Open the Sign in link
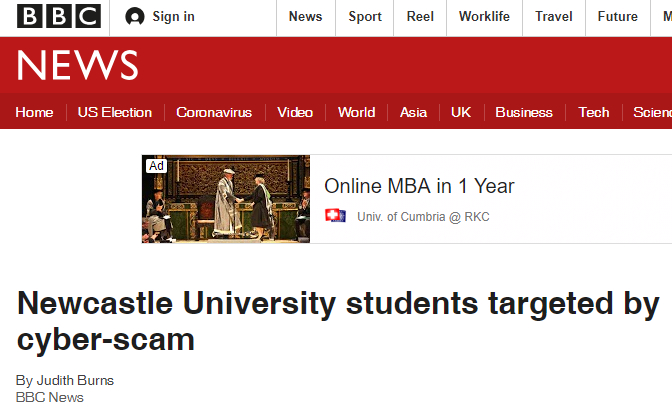This screenshot has width=672, height=413. [x=173, y=17]
